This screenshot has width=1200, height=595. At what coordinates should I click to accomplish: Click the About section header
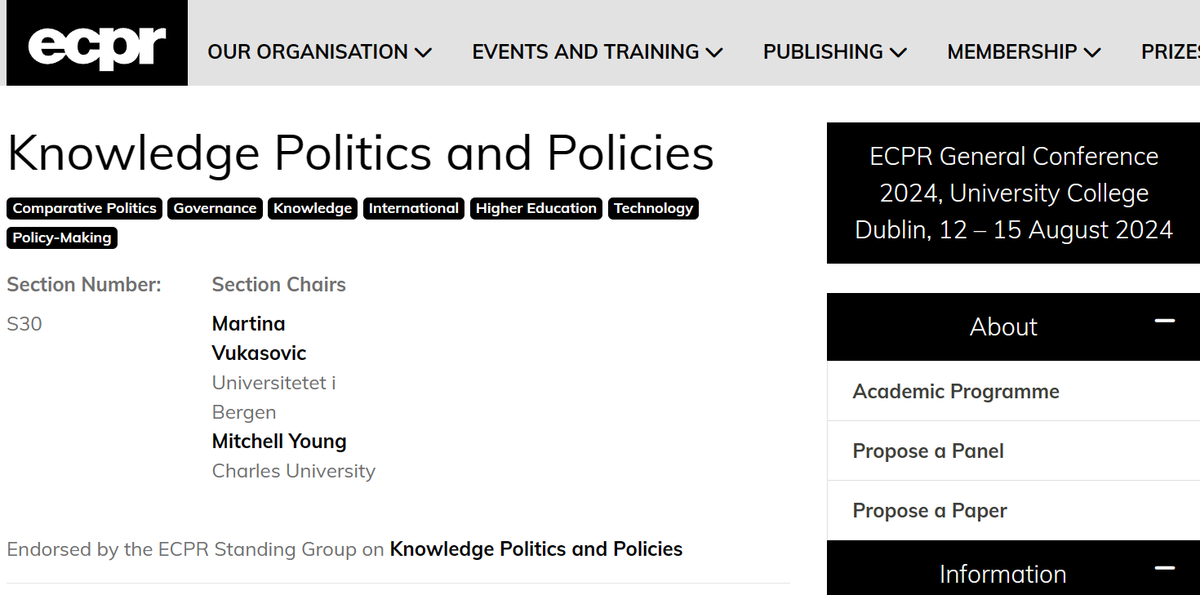1013,327
